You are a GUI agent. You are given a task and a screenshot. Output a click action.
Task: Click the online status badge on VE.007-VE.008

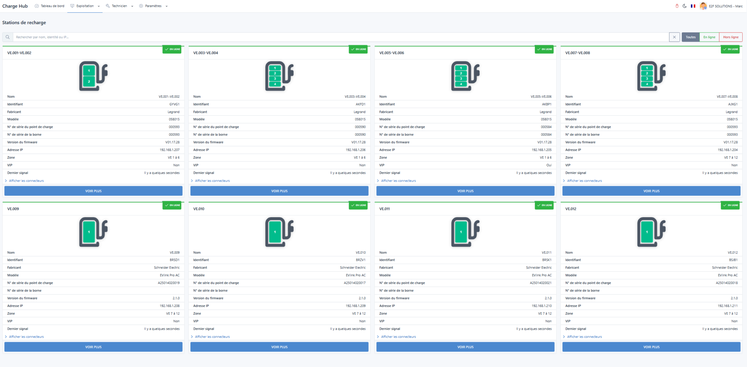coord(730,49)
